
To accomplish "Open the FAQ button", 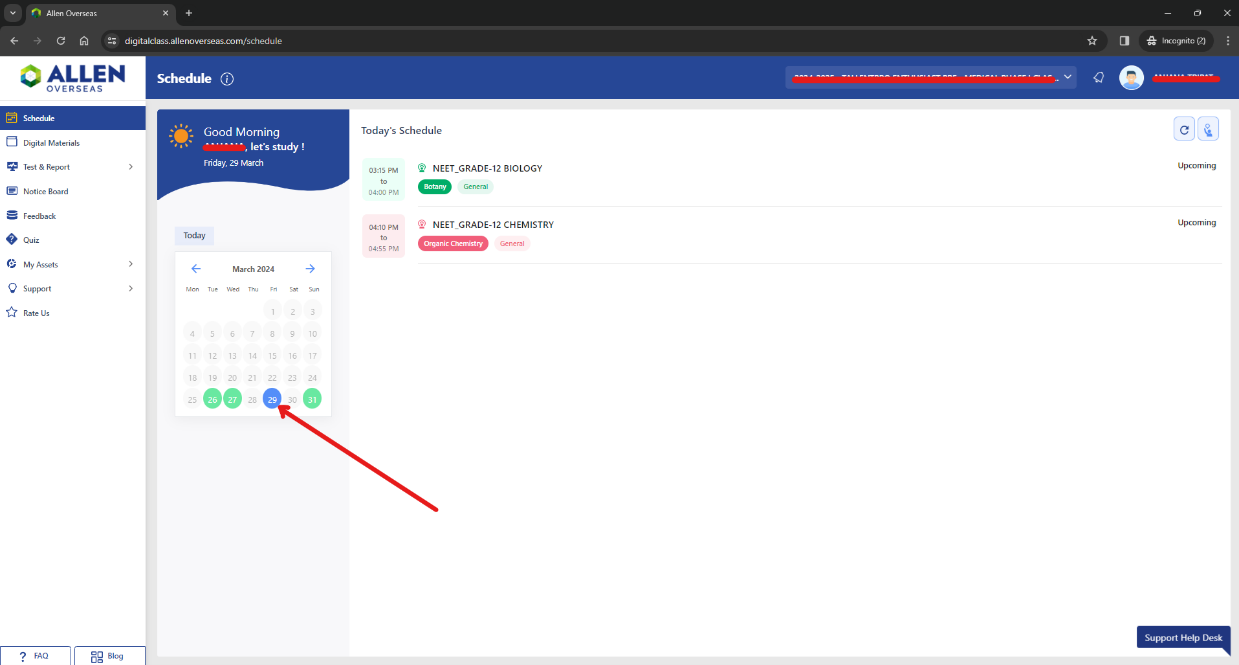I will tap(35, 656).
